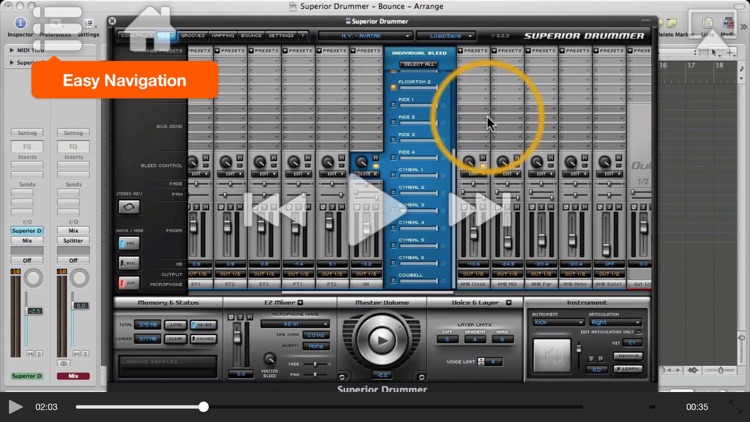Open the Instrument dropdown showing Kick
750x422 pixels.
coord(558,322)
